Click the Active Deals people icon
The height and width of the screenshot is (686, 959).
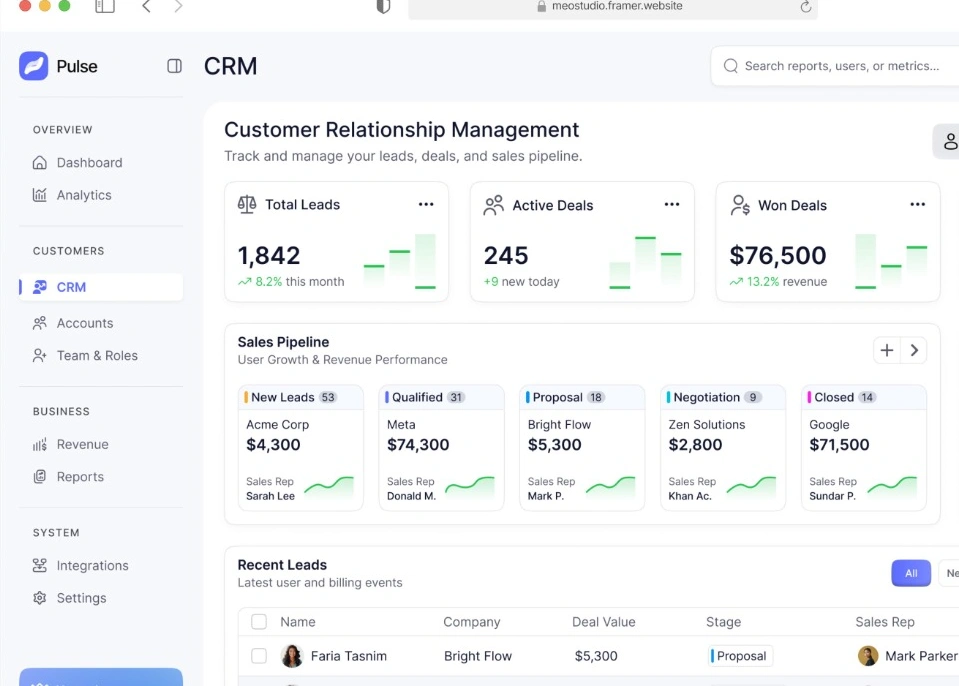tap(494, 205)
